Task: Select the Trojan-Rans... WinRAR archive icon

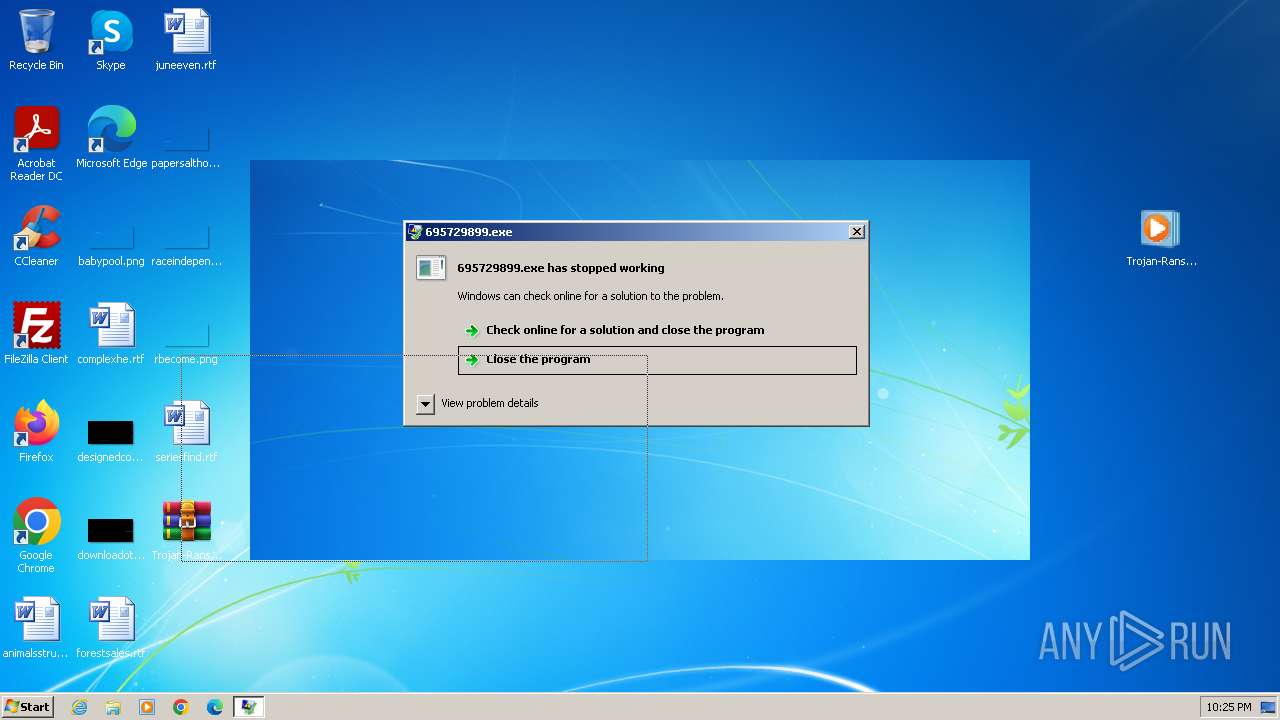Action: (186, 530)
